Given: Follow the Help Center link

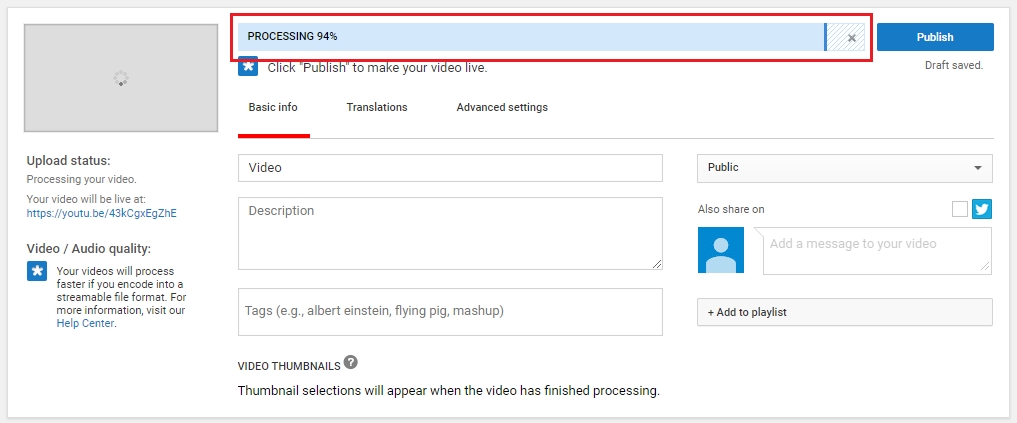Looking at the screenshot, I should point(86,323).
